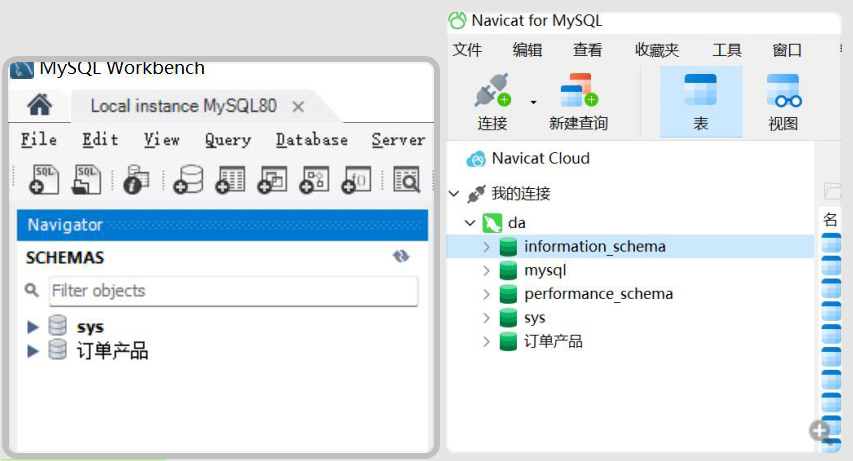
Task: Click Navicat 连接 toolbar button
Action: [x=492, y=102]
